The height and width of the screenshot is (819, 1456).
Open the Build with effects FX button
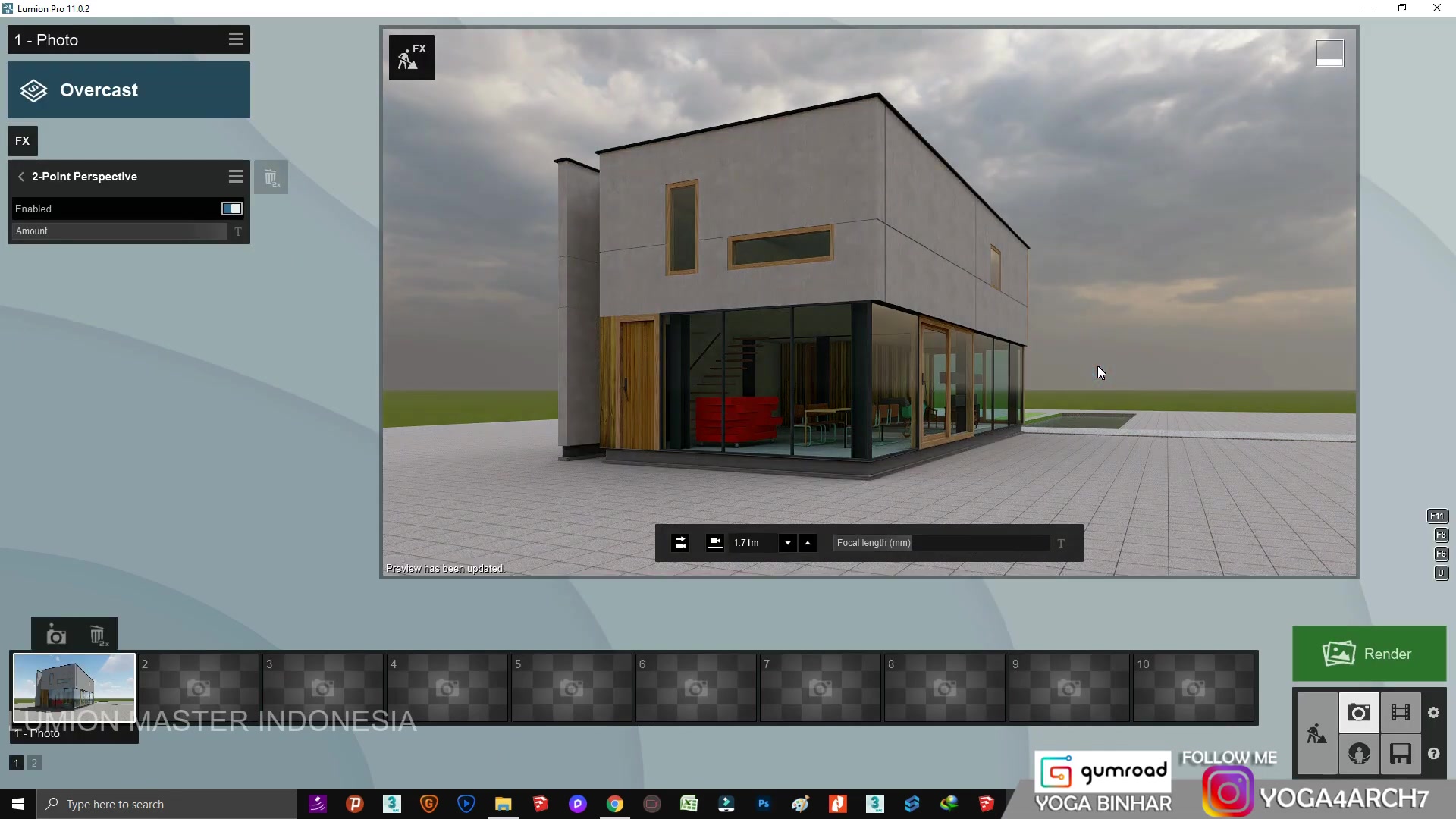[412, 58]
